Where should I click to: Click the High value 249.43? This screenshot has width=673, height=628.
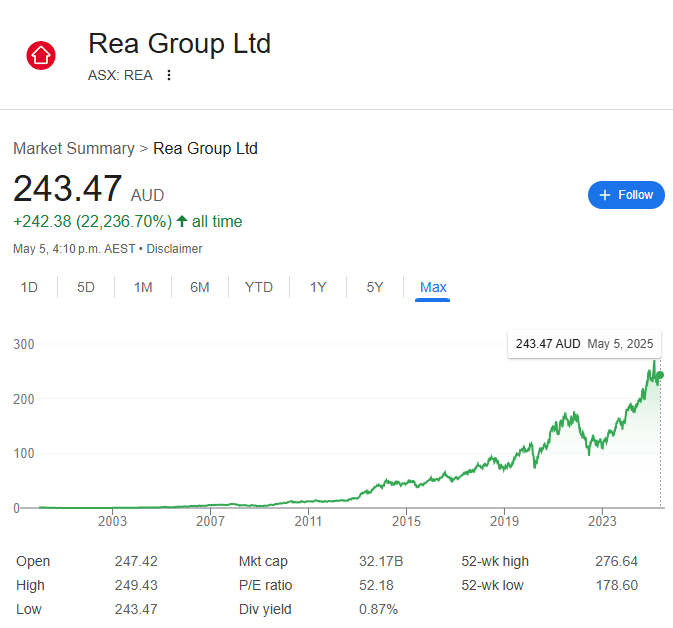pyautogui.click(x=136, y=586)
